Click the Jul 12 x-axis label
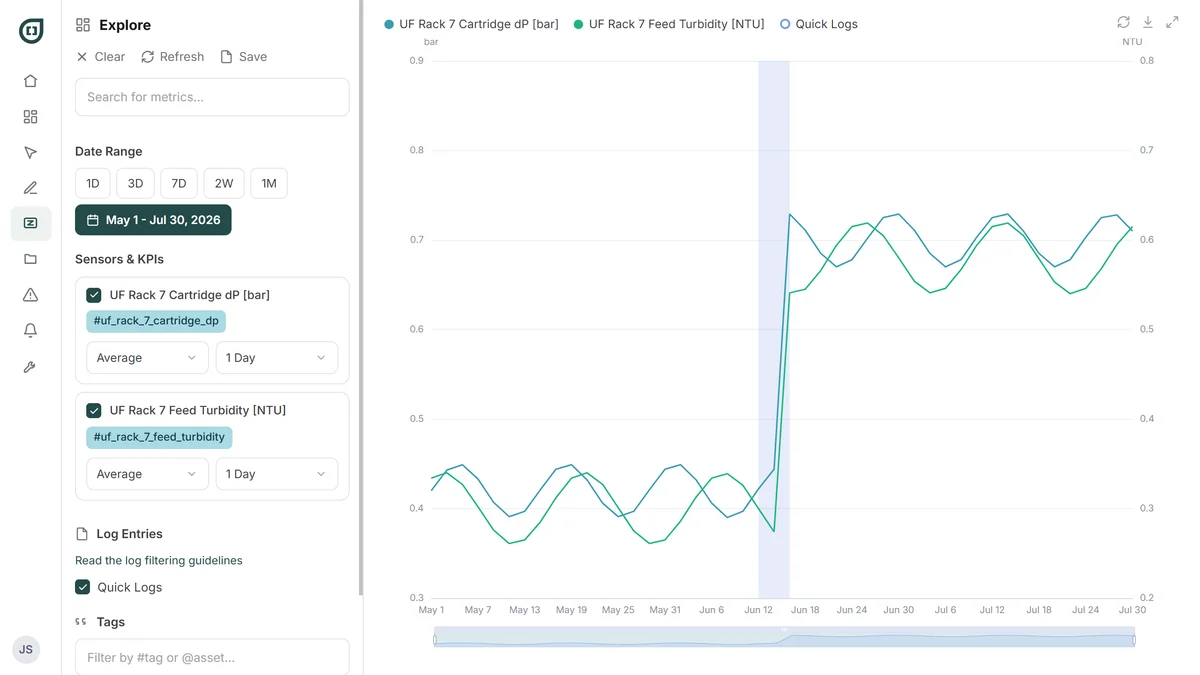 992,610
